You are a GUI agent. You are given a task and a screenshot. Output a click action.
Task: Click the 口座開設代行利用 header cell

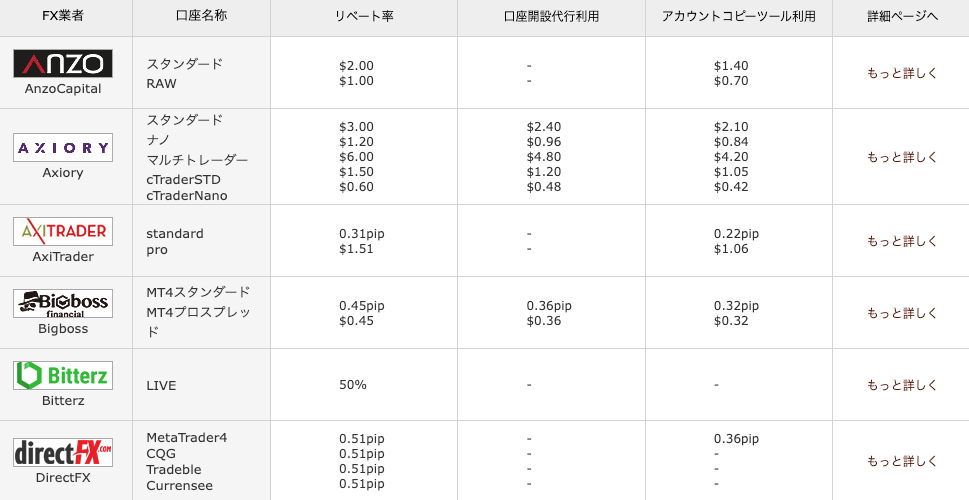pos(551,18)
